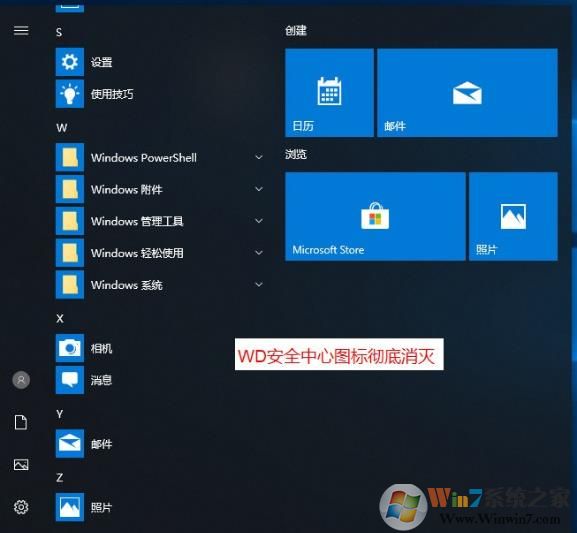This screenshot has height=533, width=577.
Task: Click the Windows 附件 folder icon
Action: pyautogui.click(x=70, y=189)
